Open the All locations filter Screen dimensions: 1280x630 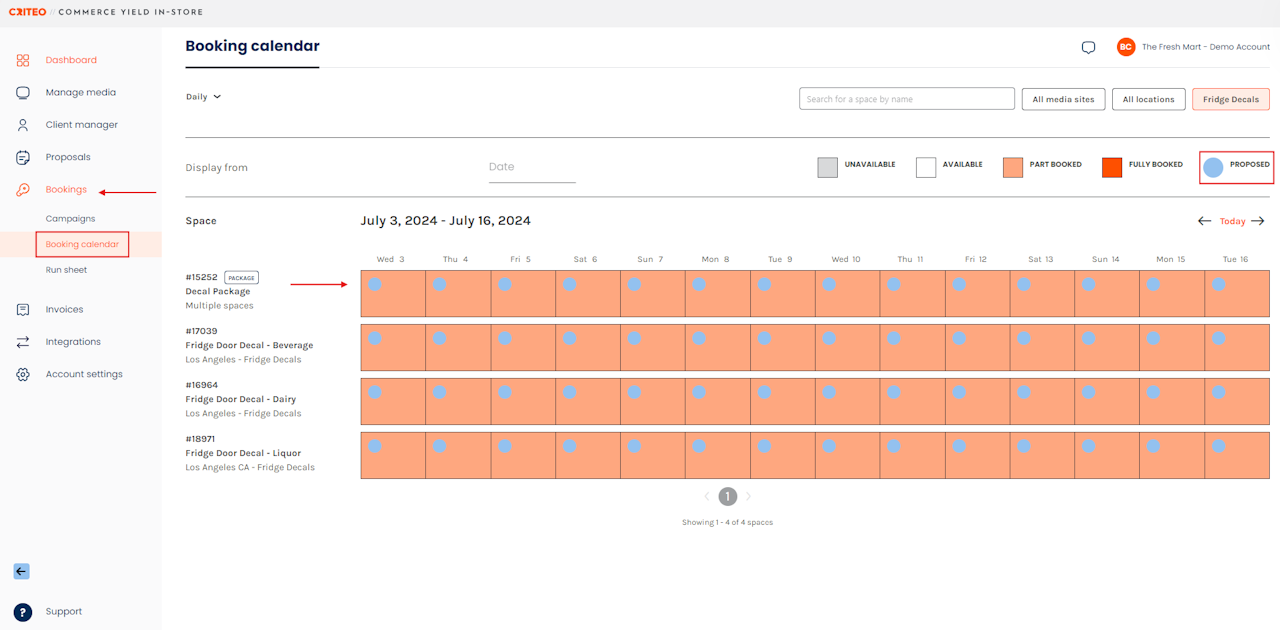1148,99
